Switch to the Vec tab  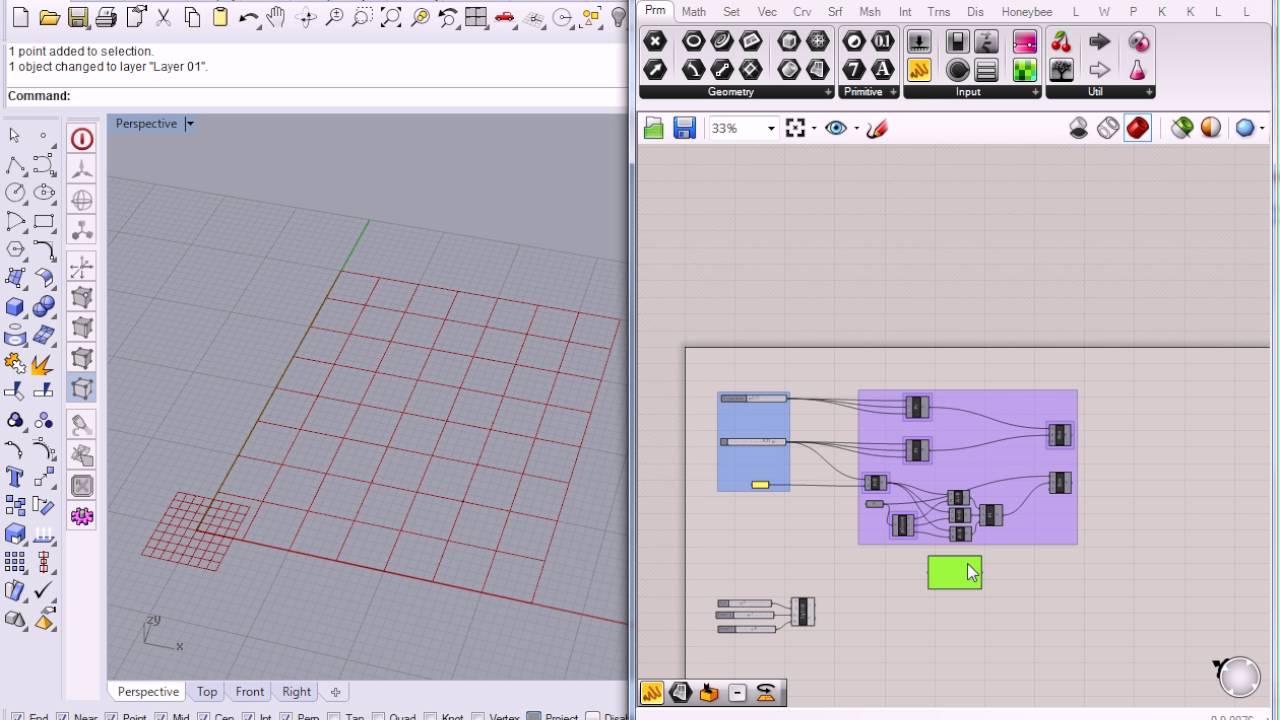(767, 12)
